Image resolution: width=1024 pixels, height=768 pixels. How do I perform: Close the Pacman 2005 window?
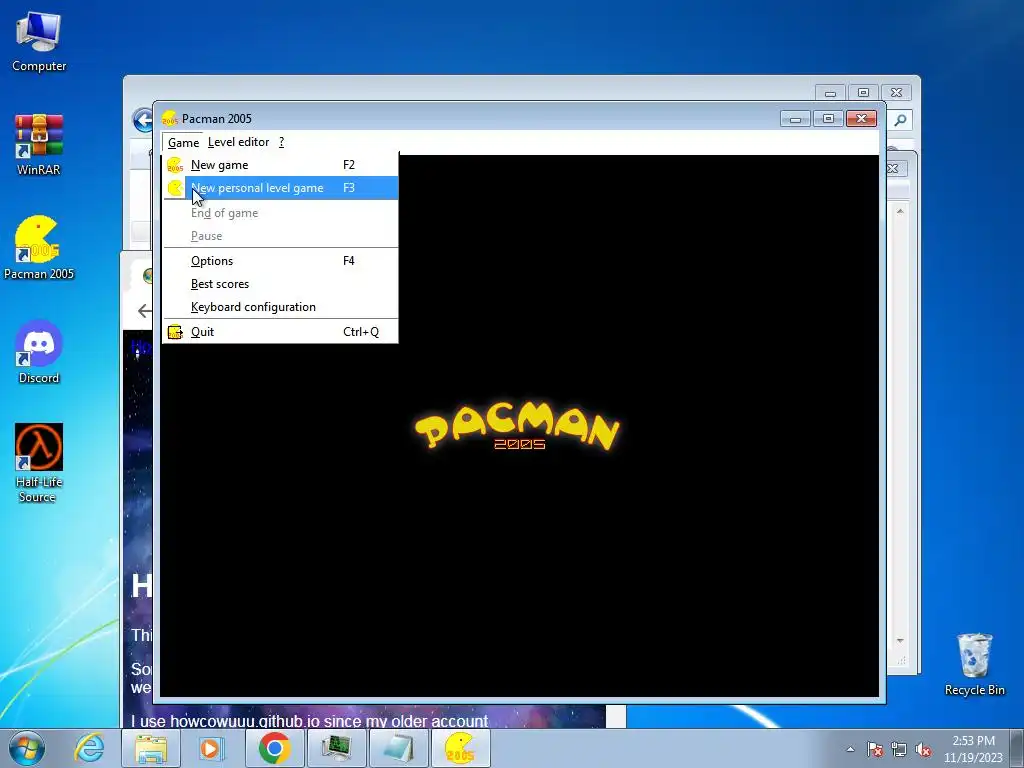[x=861, y=118]
